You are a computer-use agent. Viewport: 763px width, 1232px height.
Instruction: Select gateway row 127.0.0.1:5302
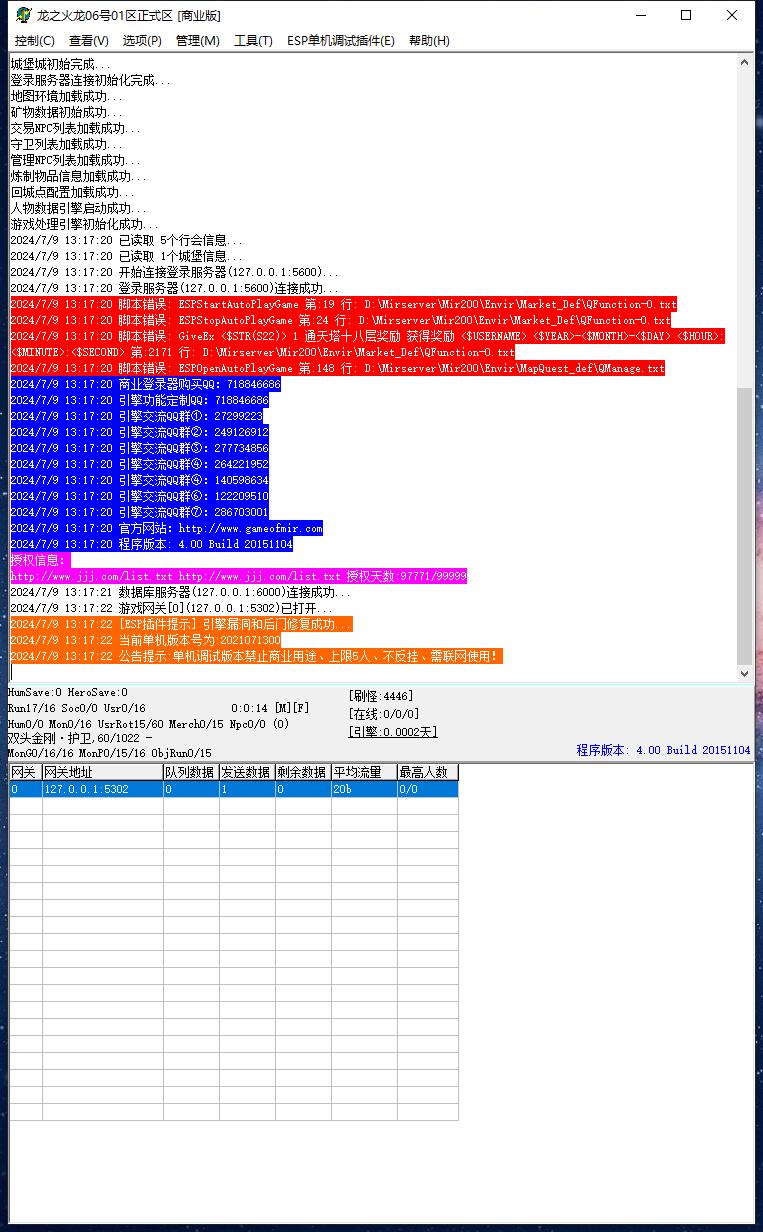tap(233, 789)
